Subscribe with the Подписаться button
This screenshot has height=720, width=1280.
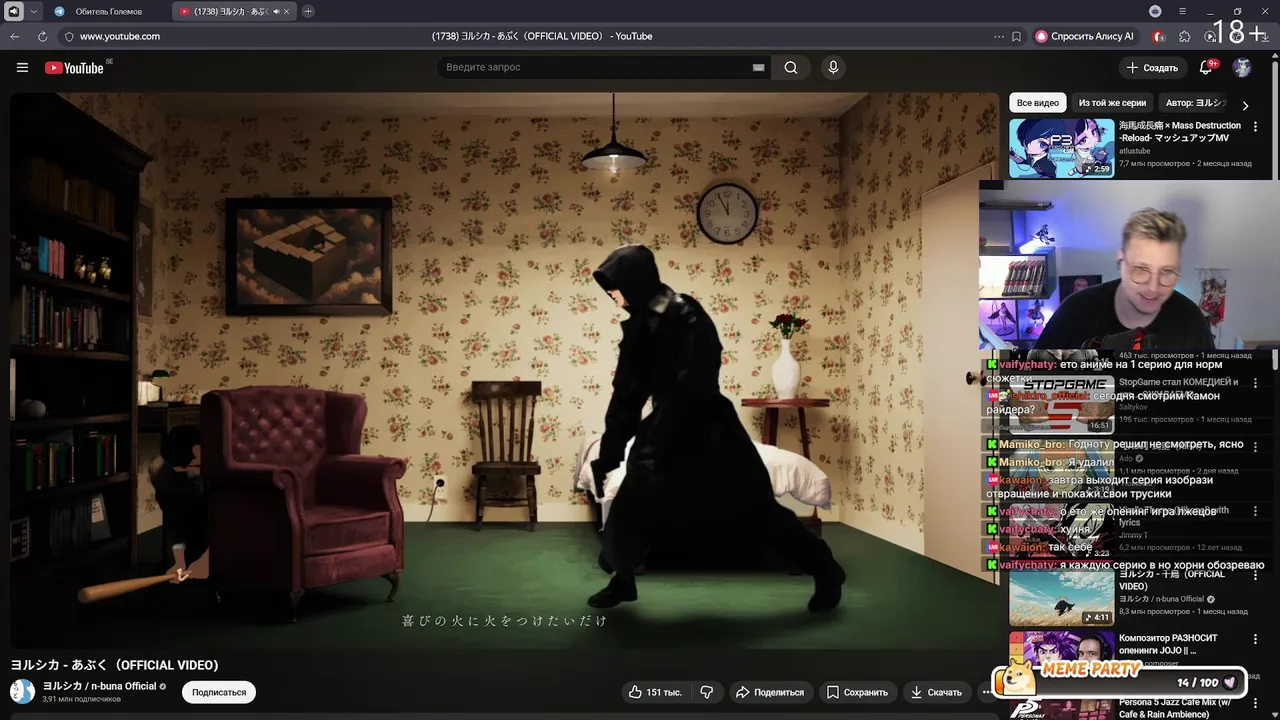219,692
